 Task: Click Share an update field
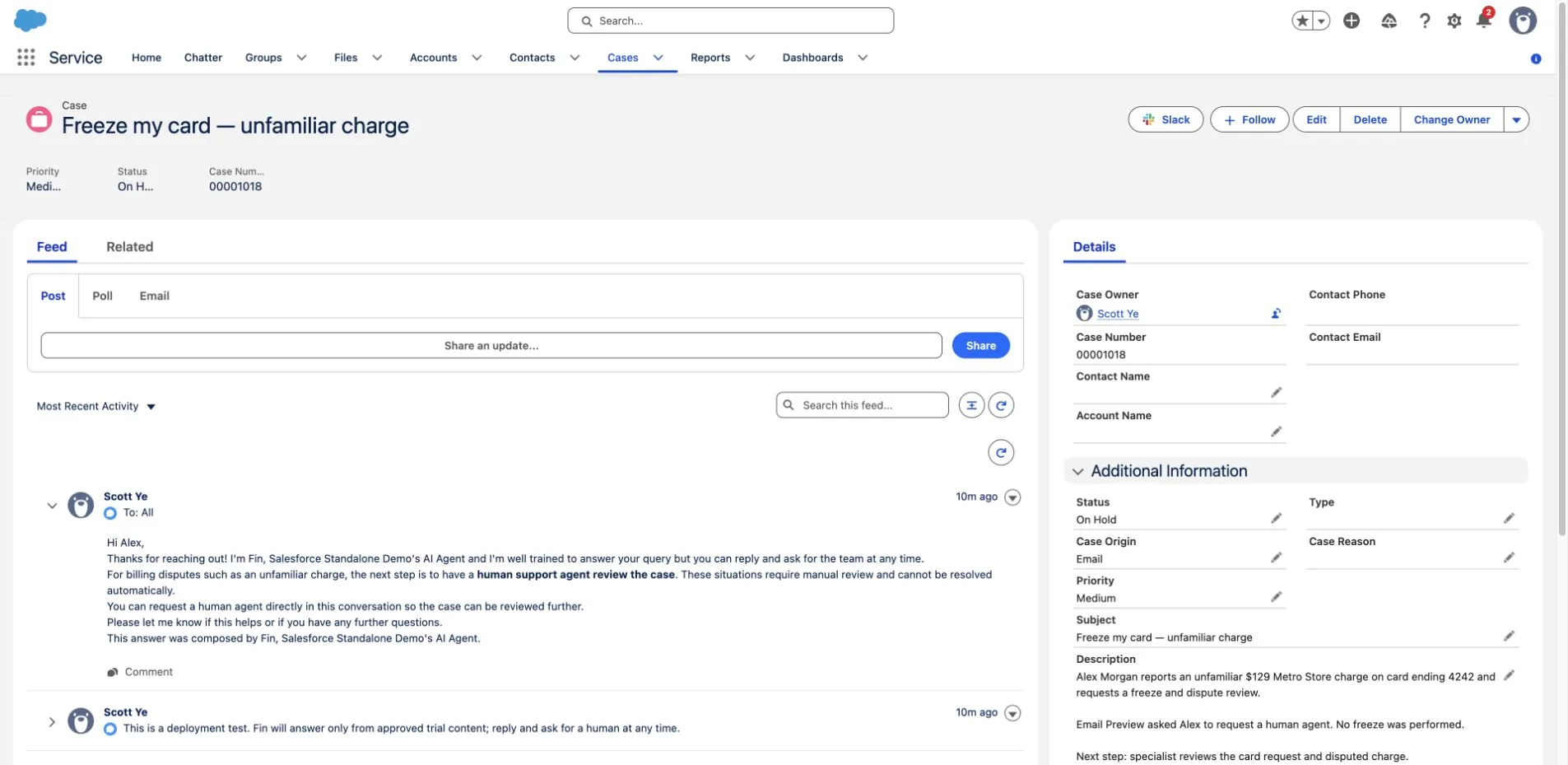(x=491, y=346)
